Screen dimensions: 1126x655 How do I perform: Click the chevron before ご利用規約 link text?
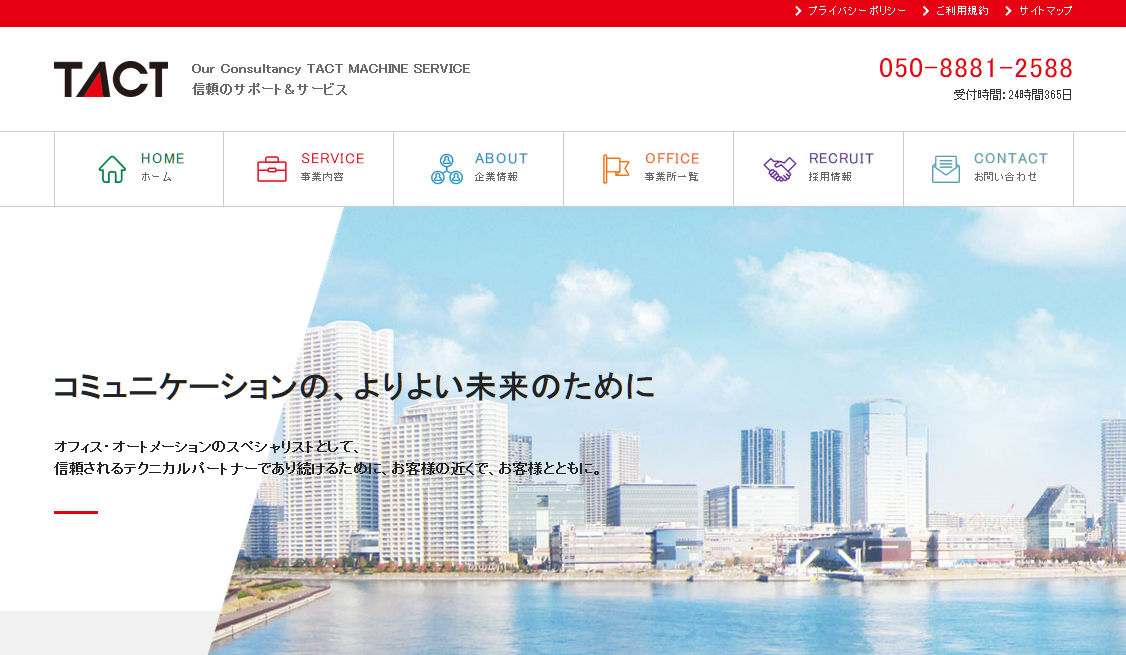click(x=925, y=11)
